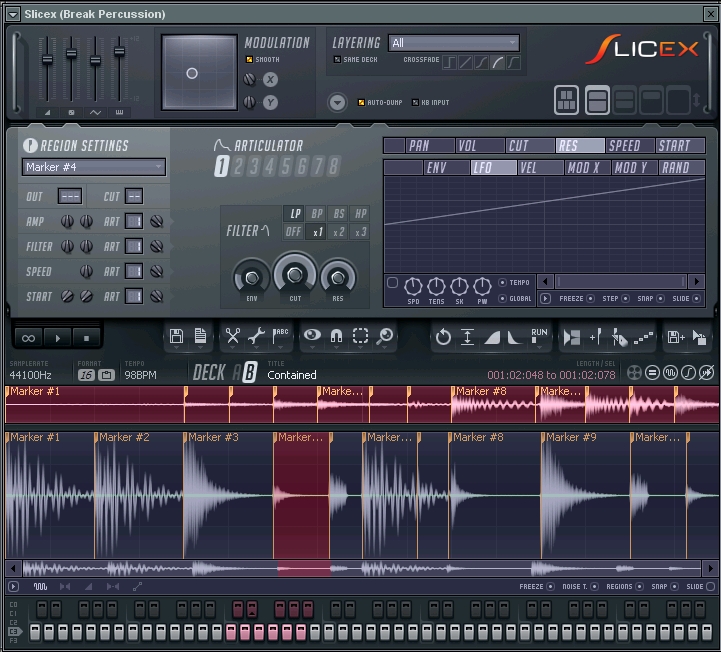
Task: Open the Cut group selector
Action: pos(134,196)
